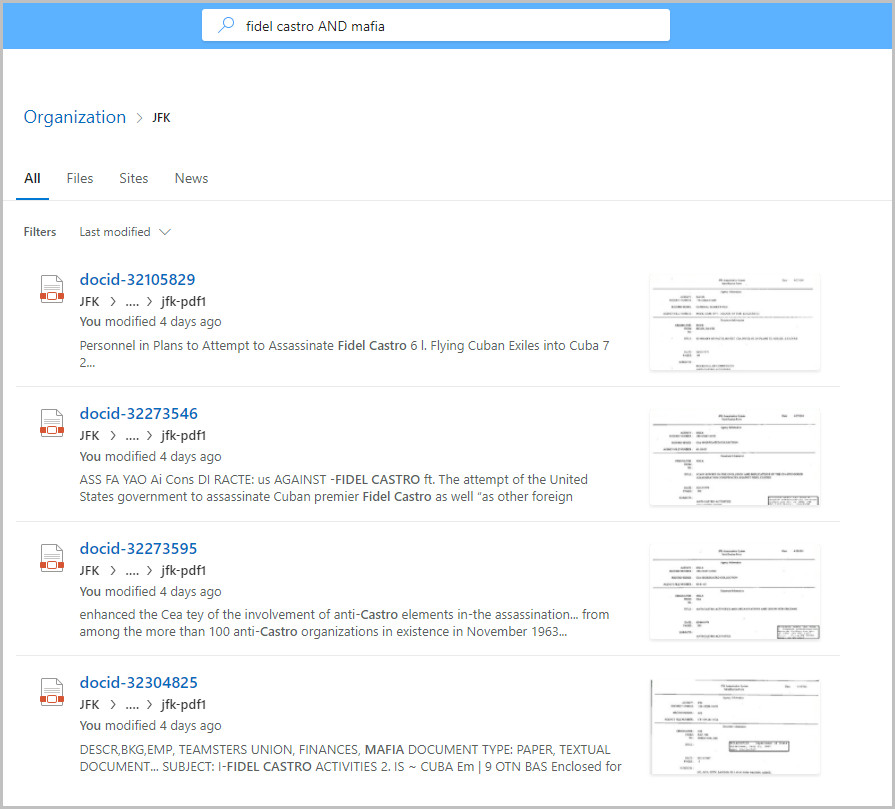Switch to the Sites tab
The width and height of the screenshot is (895, 809).
point(133,178)
